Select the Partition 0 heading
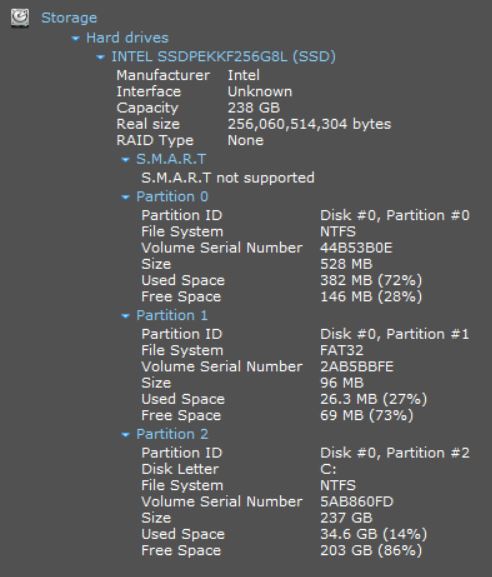The width and height of the screenshot is (492, 577). [x=172, y=197]
